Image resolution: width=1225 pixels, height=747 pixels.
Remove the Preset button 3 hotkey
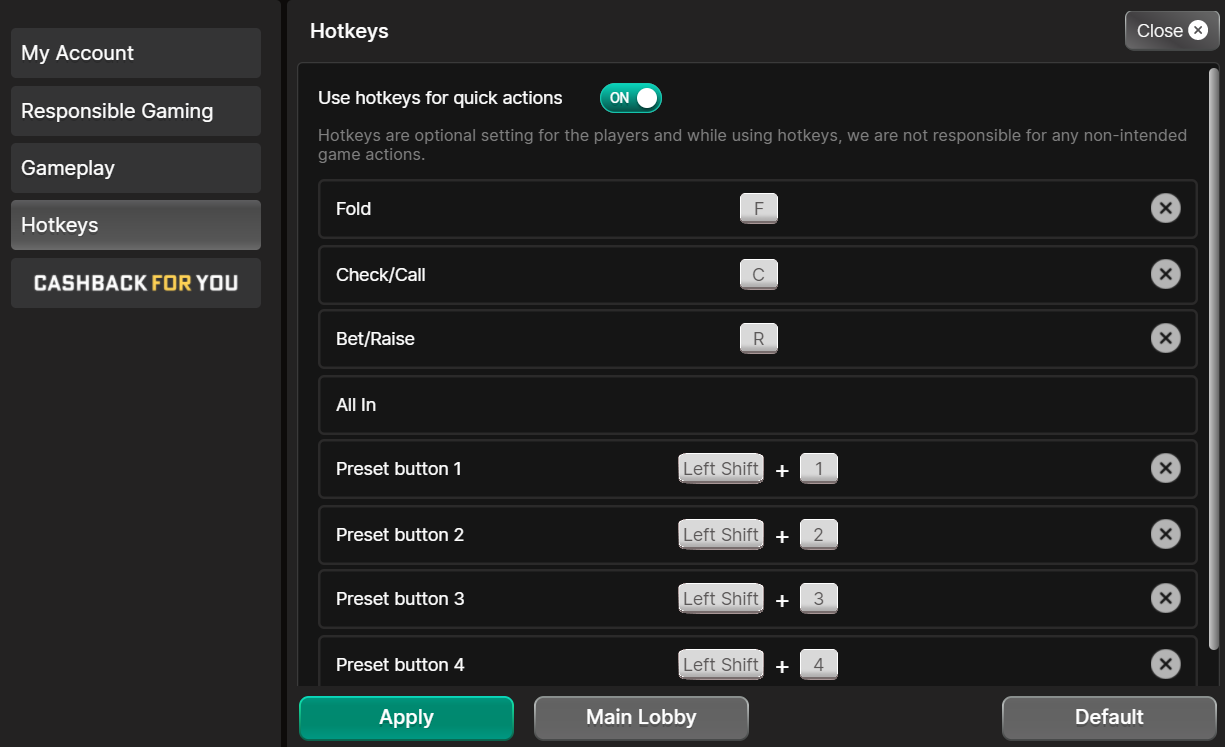[1166, 598]
